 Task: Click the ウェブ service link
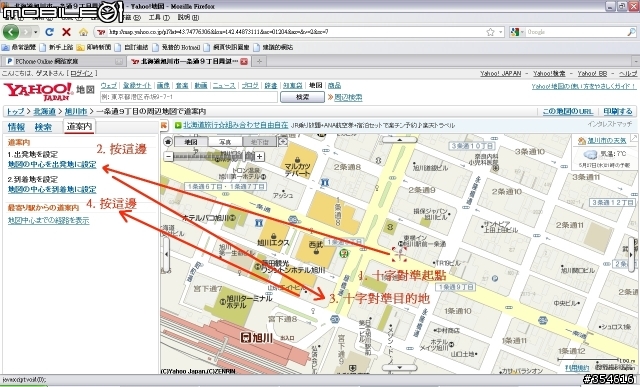pos(109,85)
